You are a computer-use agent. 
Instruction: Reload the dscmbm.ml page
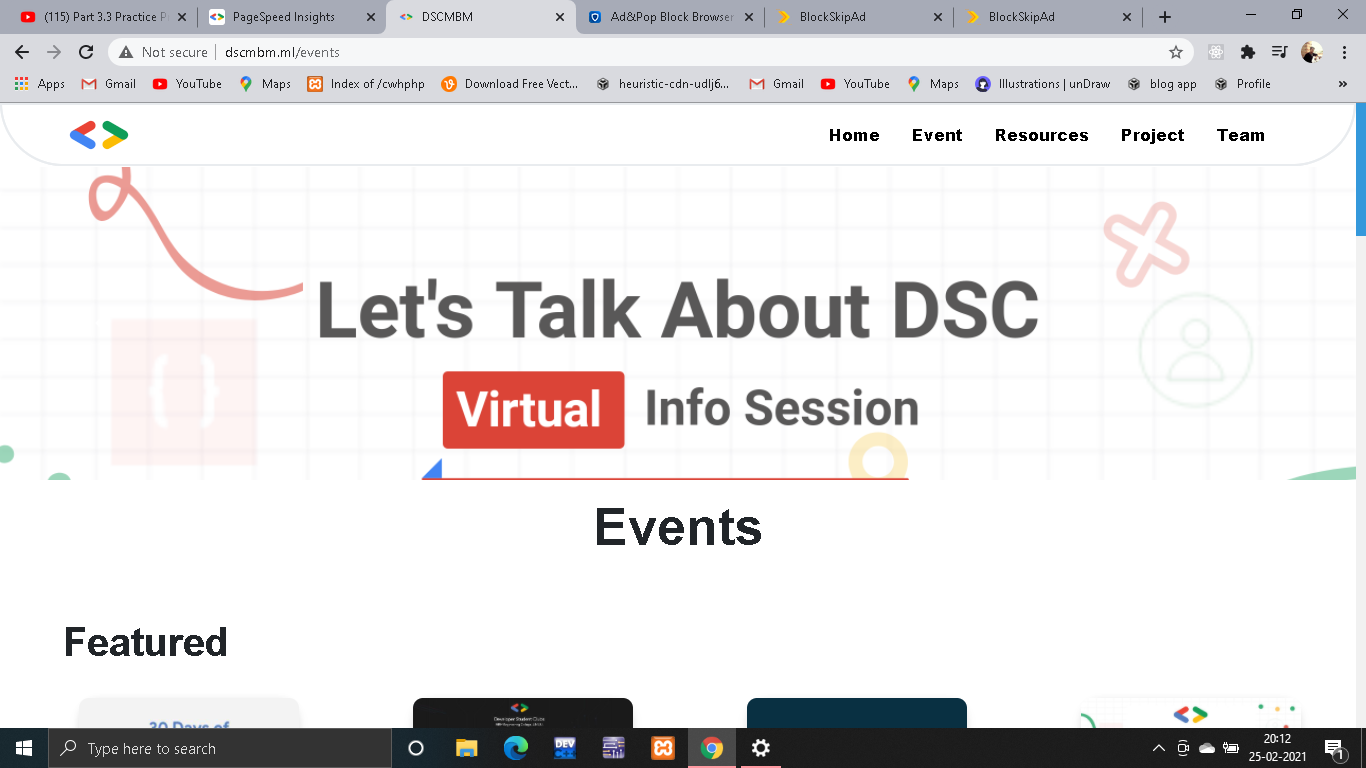click(86, 52)
